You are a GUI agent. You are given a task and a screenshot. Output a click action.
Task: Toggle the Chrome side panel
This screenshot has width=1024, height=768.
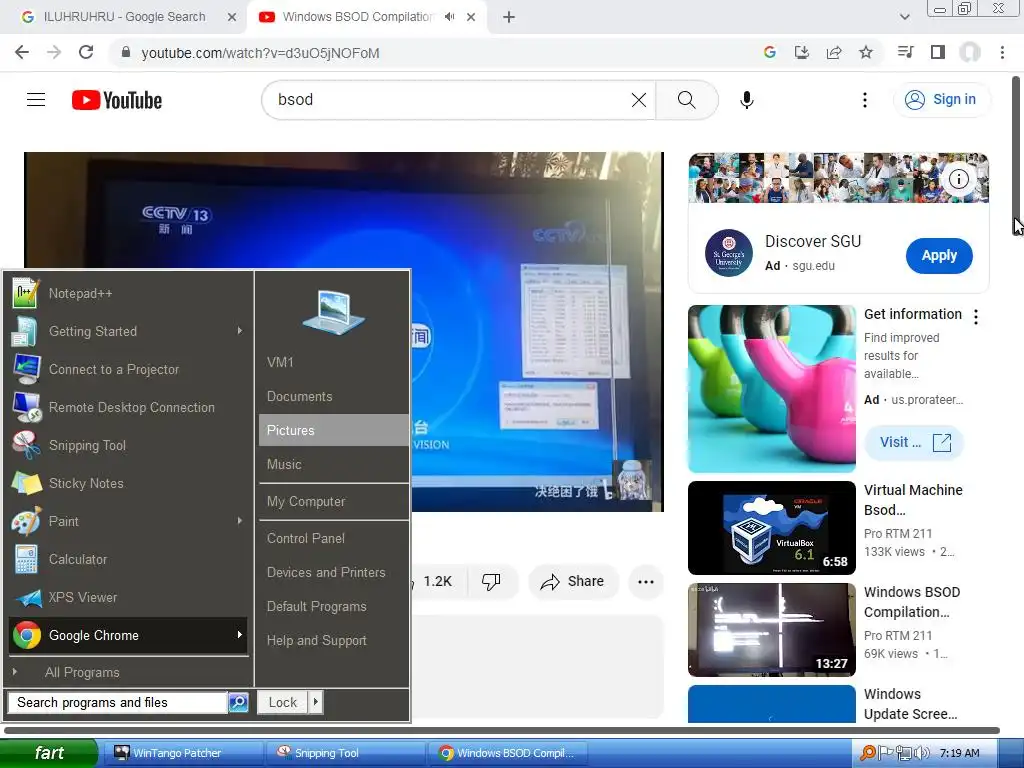point(938,52)
